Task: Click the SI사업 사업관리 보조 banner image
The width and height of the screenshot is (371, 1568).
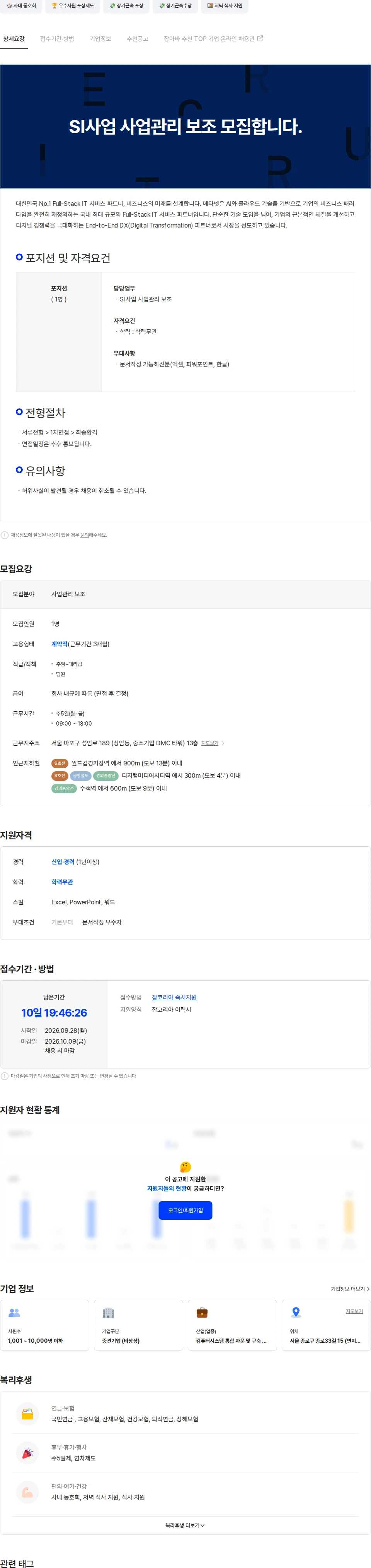Action: [185, 127]
